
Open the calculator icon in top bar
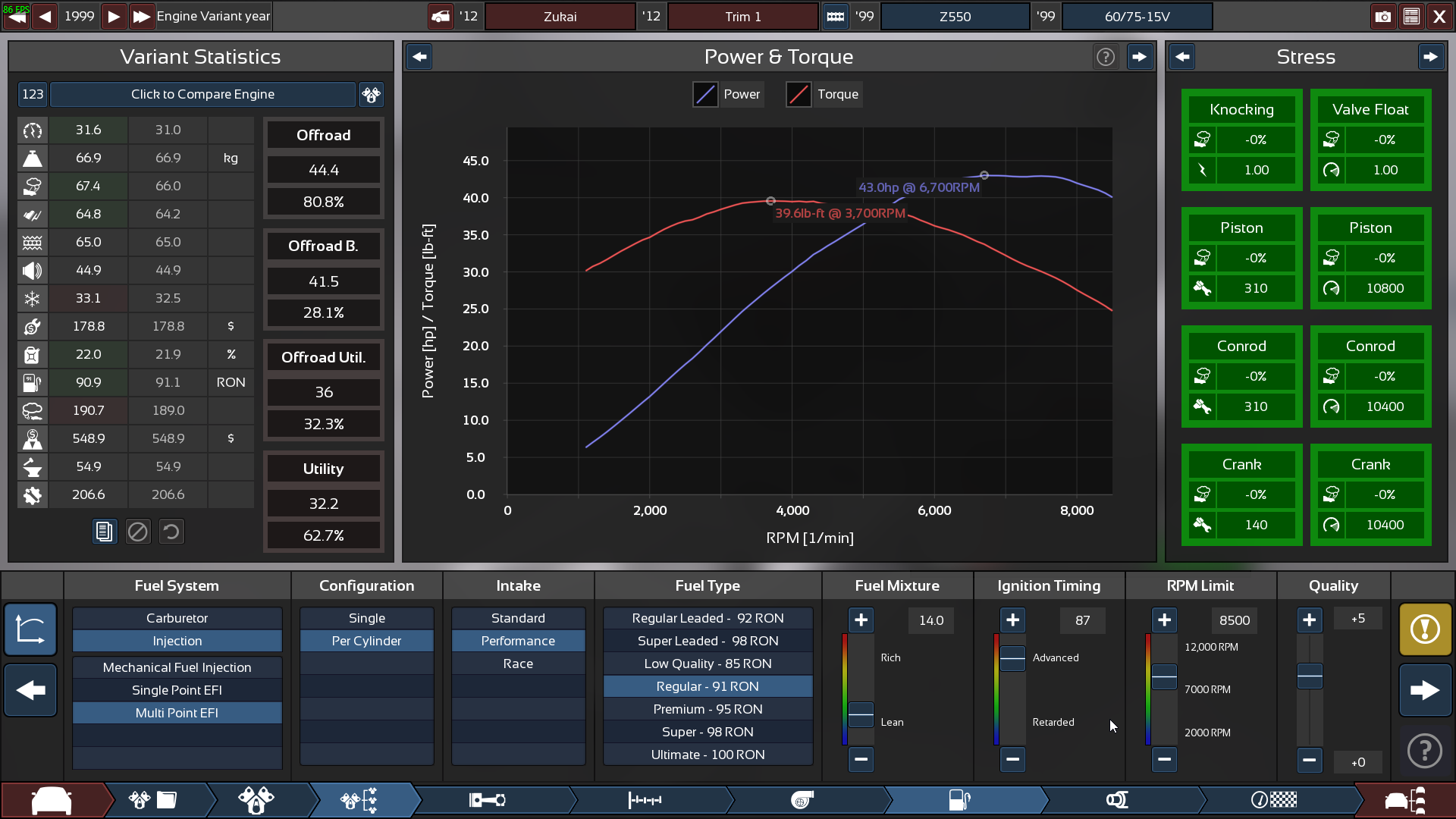(x=1411, y=16)
